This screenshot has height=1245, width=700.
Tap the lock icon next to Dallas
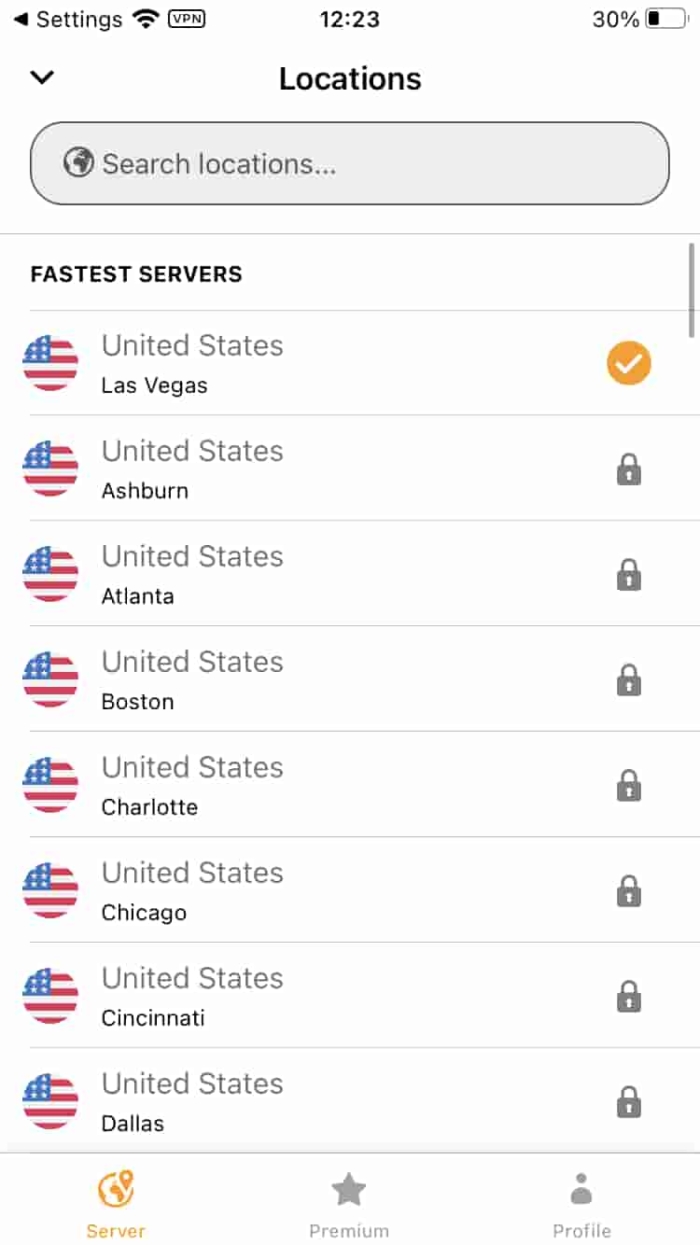[628, 1103]
